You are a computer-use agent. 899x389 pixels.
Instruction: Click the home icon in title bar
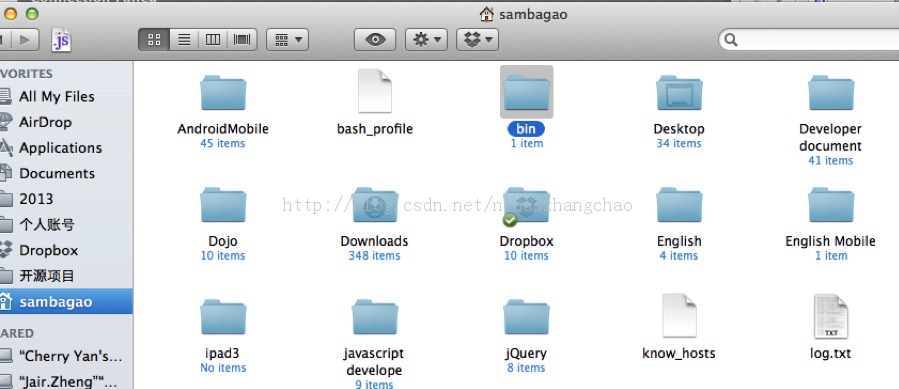pos(486,14)
